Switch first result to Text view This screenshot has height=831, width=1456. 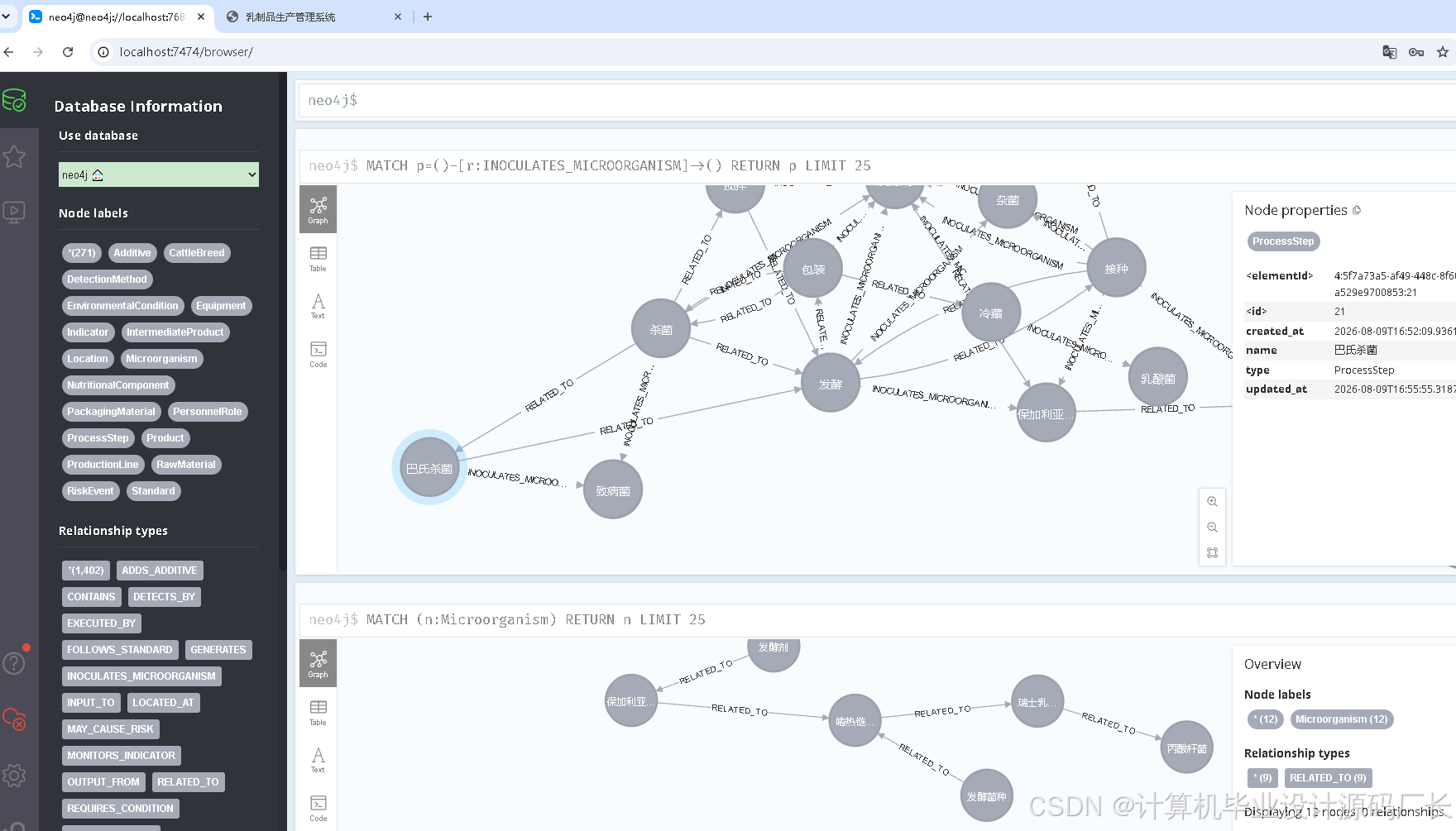(318, 306)
